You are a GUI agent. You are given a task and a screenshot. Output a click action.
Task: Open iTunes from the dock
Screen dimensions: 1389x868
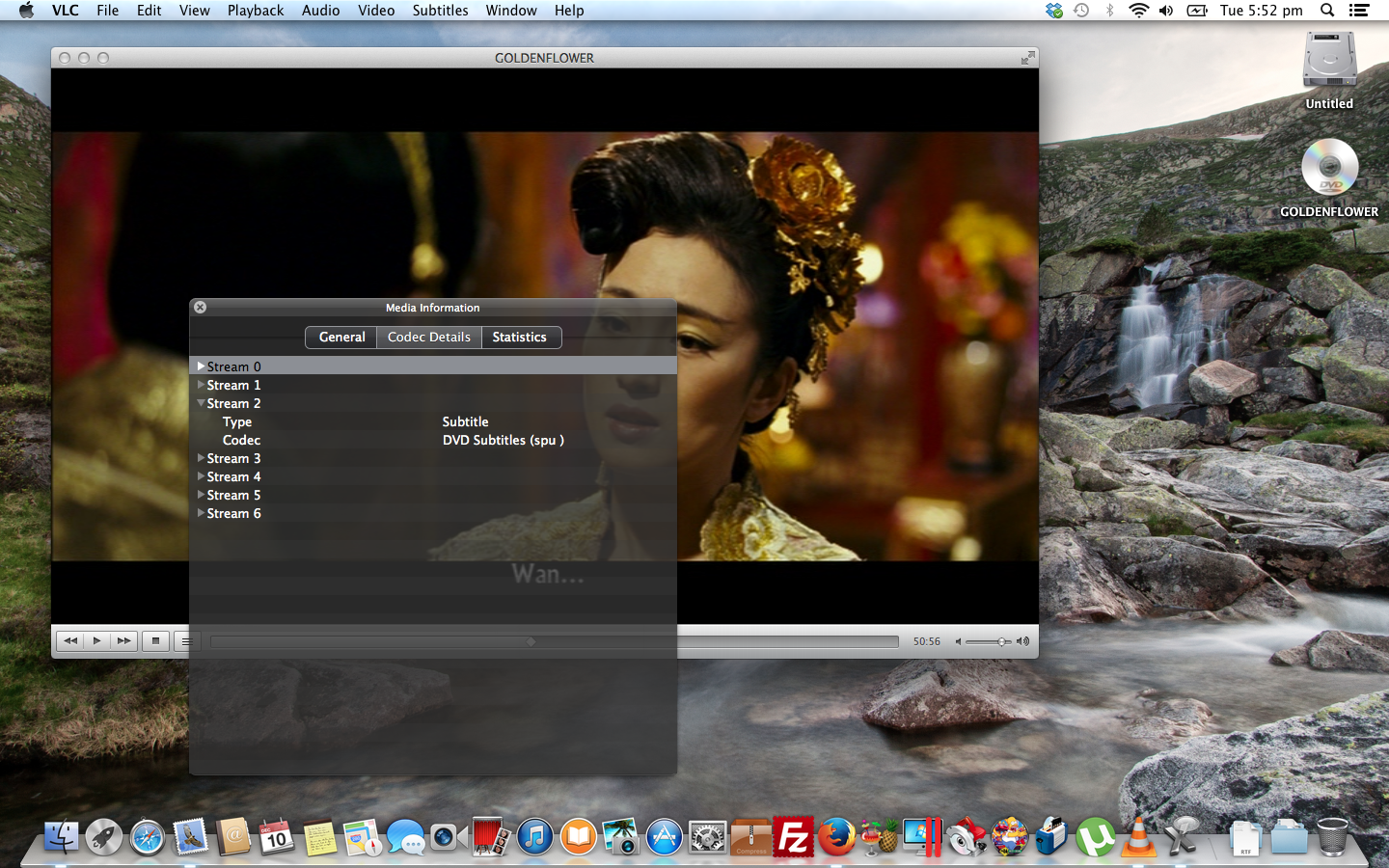534,837
